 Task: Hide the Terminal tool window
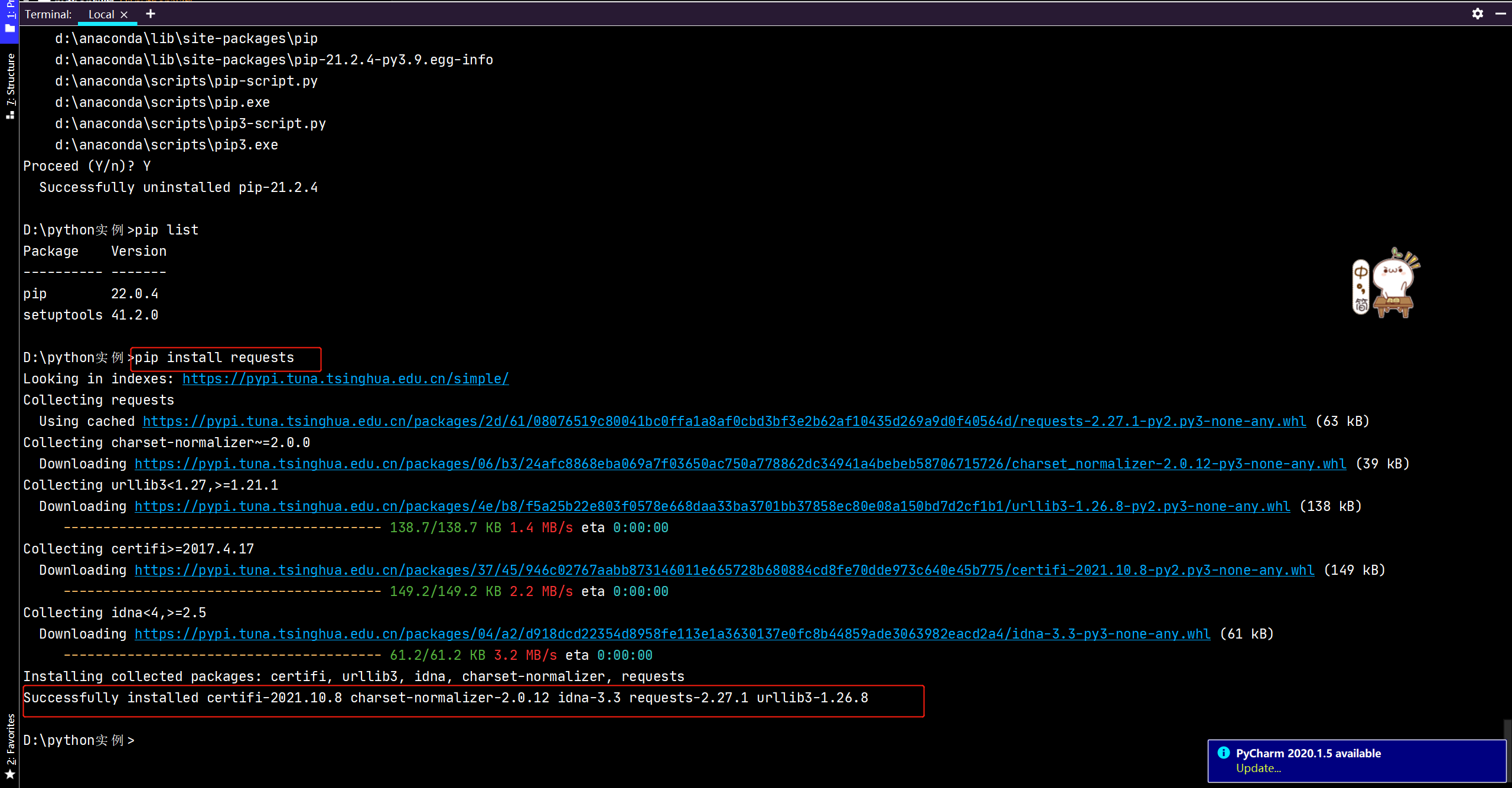click(1500, 14)
